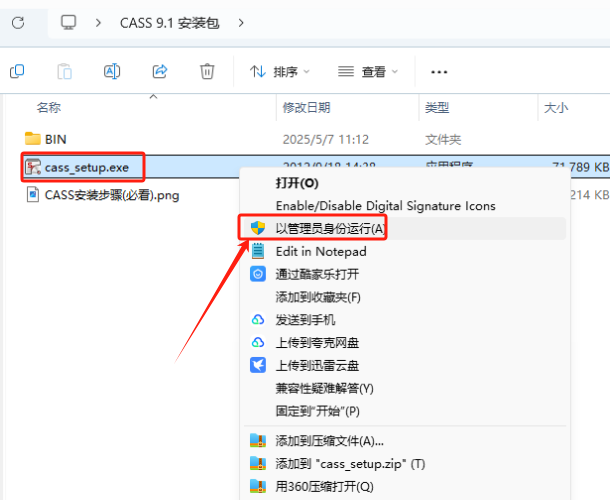Click the archive icon beside 添加到 "cass_setup.zip"
Viewport: 610px width, 500px height.
pyautogui.click(x=258, y=463)
